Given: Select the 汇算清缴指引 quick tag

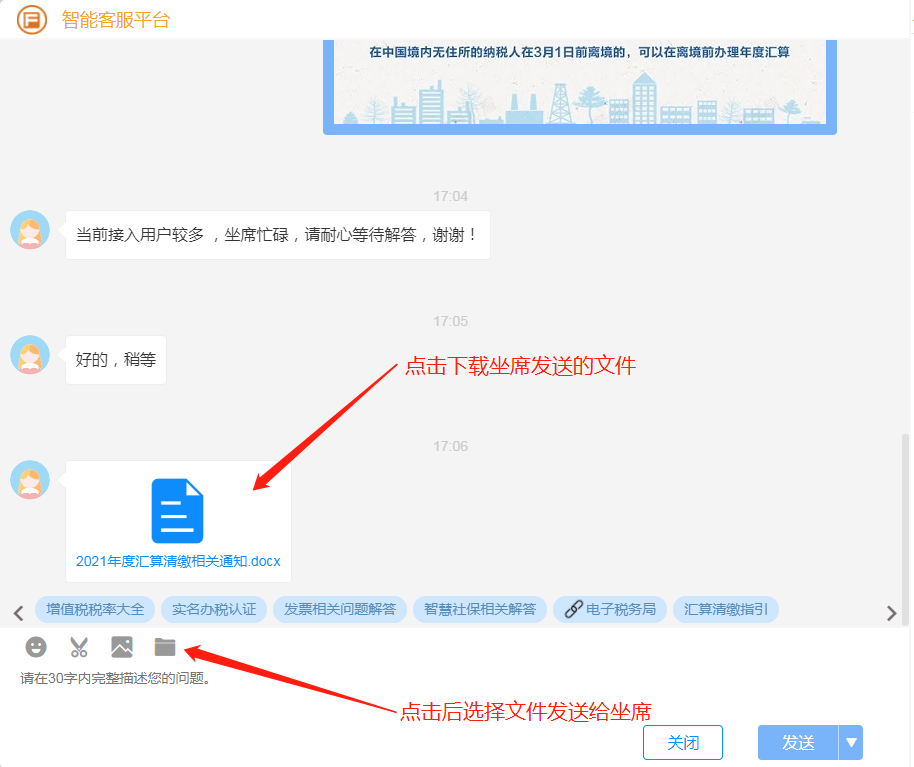Looking at the screenshot, I should pyautogui.click(x=726, y=610).
